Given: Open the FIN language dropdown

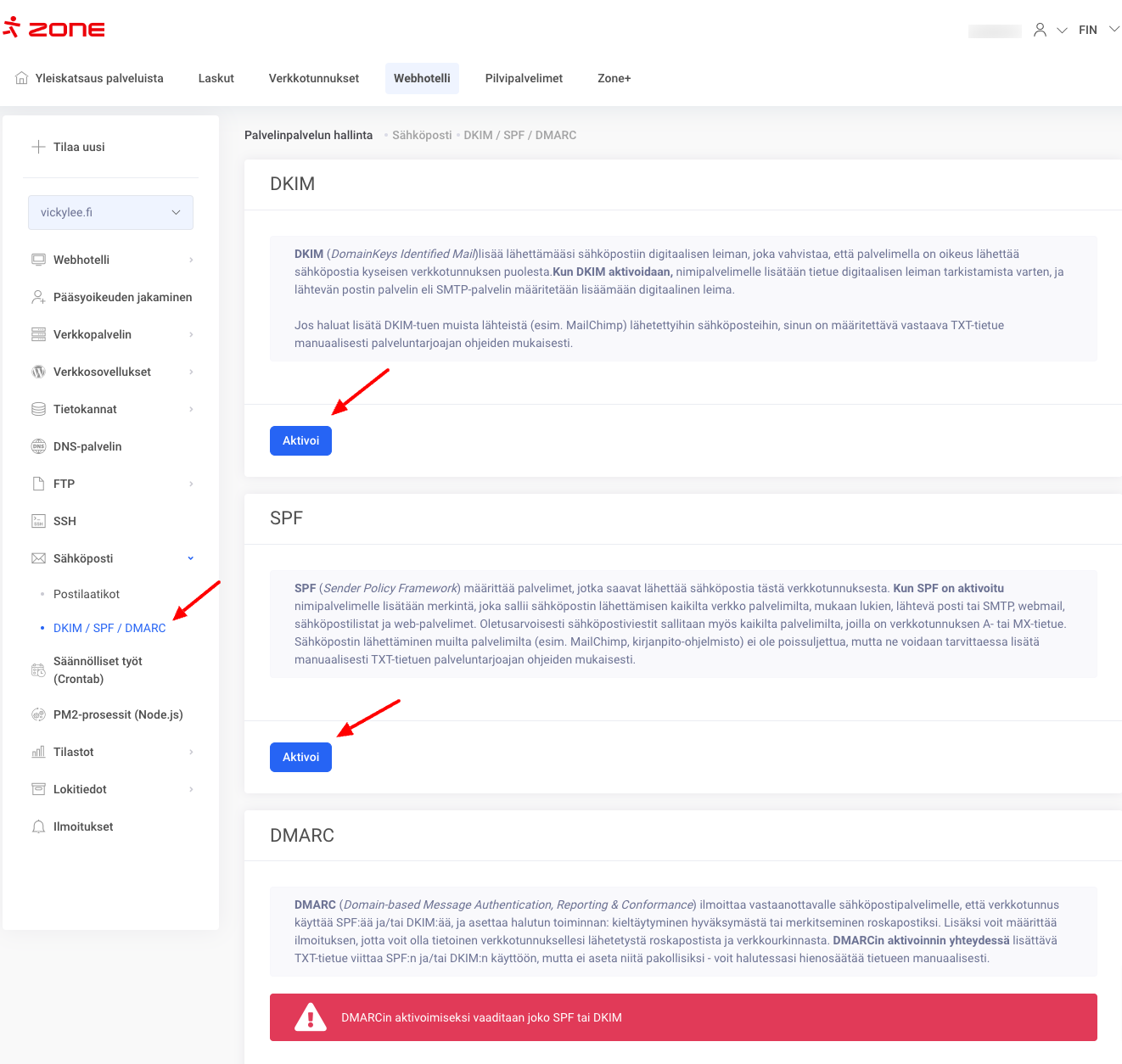Looking at the screenshot, I should [x=1098, y=30].
